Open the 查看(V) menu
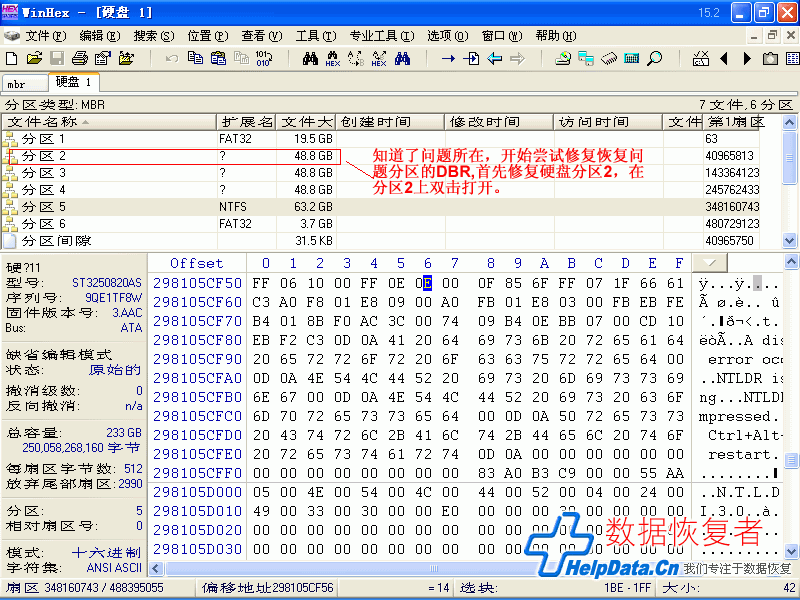The image size is (800, 600). [262, 36]
